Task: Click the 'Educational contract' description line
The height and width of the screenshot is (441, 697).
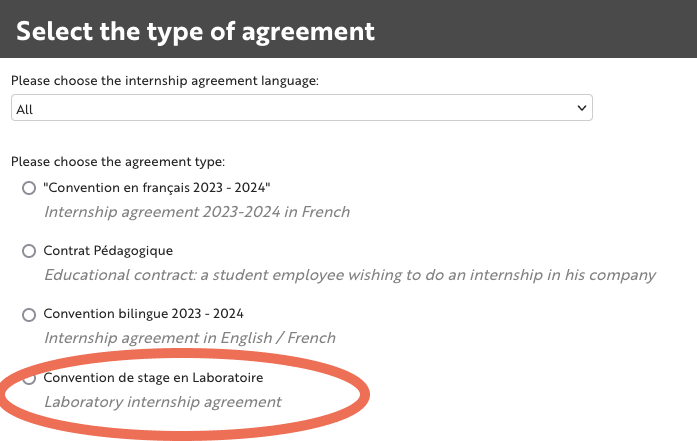Action: (350, 275)
